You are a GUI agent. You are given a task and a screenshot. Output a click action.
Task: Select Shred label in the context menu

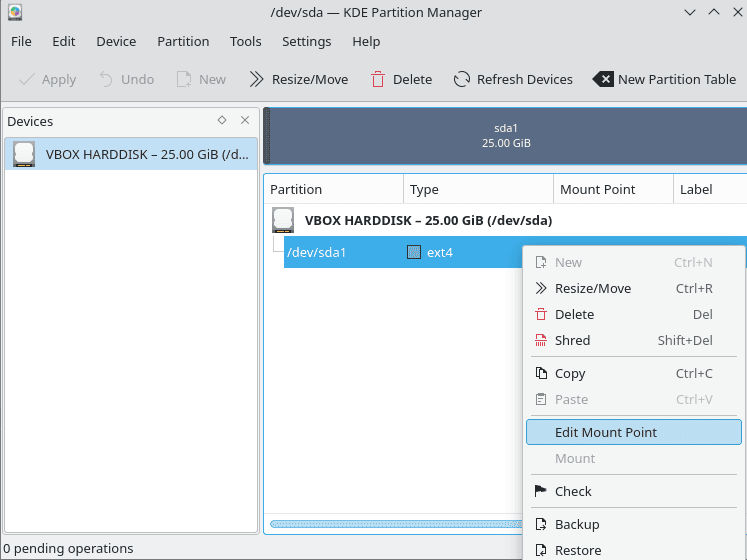pyautogui.click(x=573, y=340)
